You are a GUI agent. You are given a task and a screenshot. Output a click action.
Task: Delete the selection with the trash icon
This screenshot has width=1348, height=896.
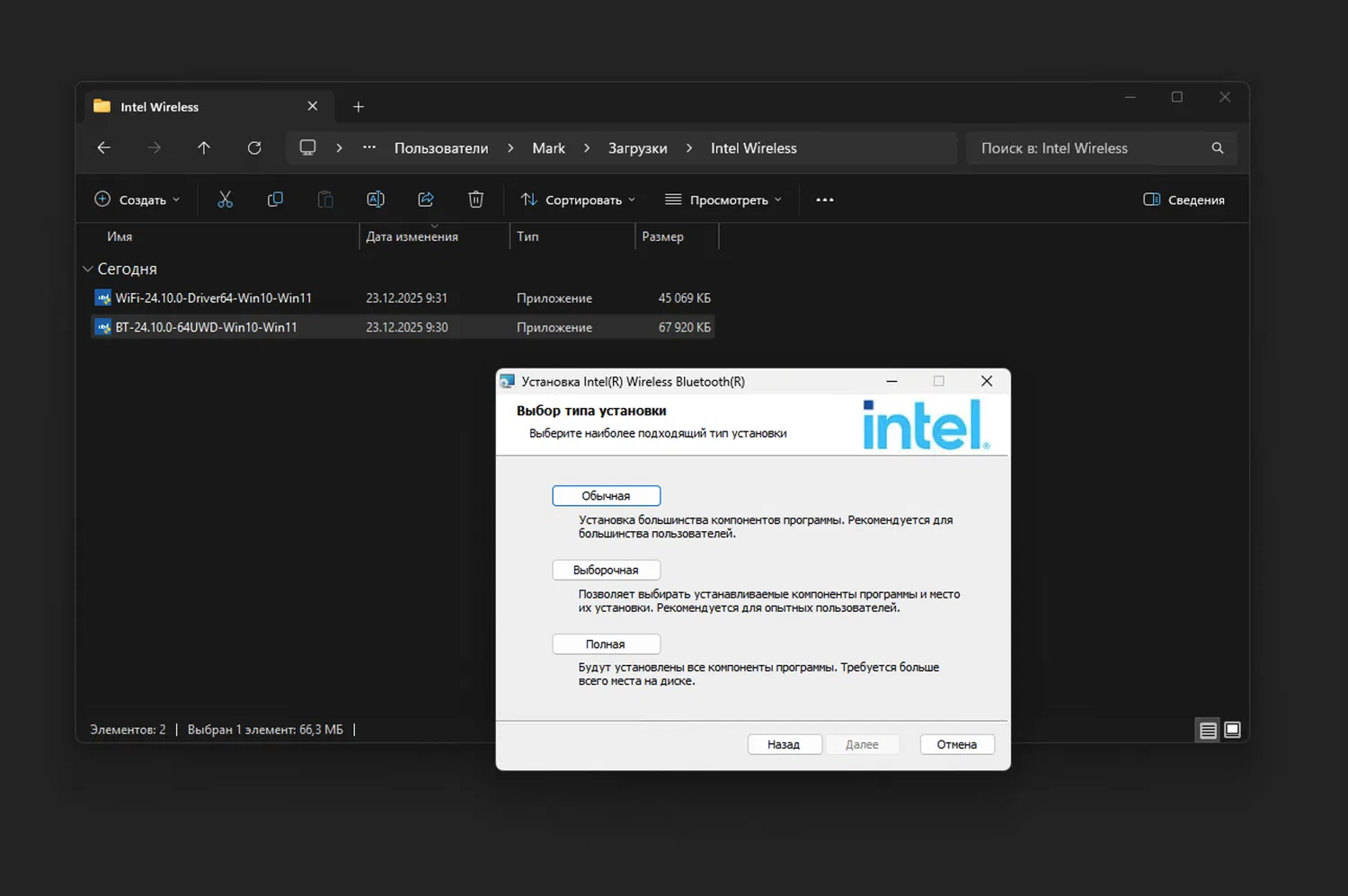point(475,199)
